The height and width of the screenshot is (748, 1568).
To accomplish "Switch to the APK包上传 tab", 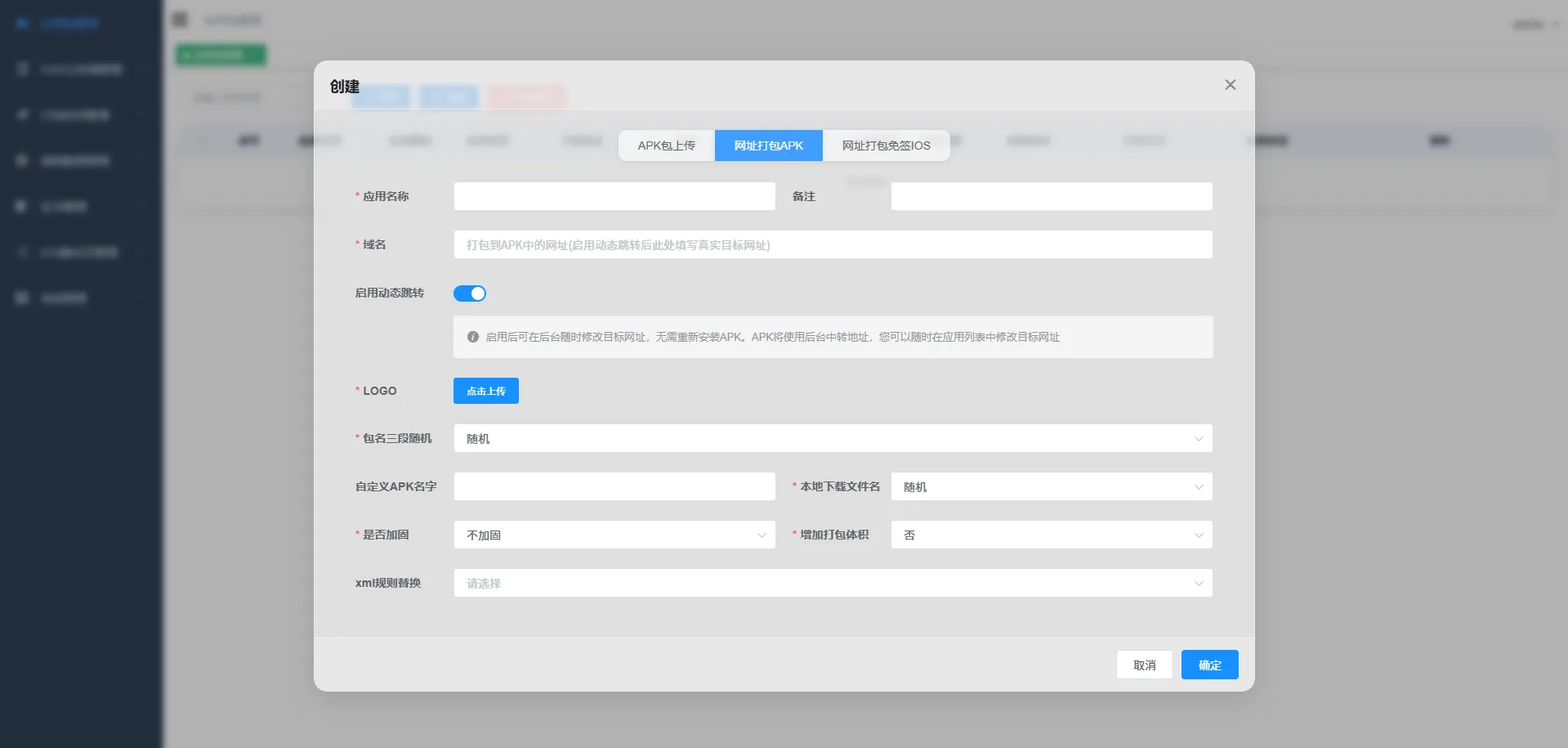I will point(667,145).
